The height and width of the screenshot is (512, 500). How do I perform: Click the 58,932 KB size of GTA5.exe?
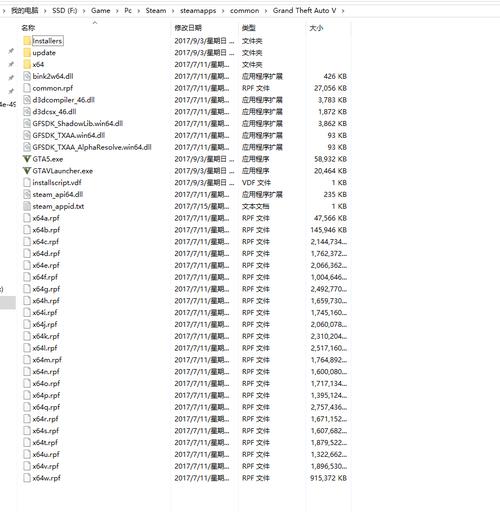[330, 159]
